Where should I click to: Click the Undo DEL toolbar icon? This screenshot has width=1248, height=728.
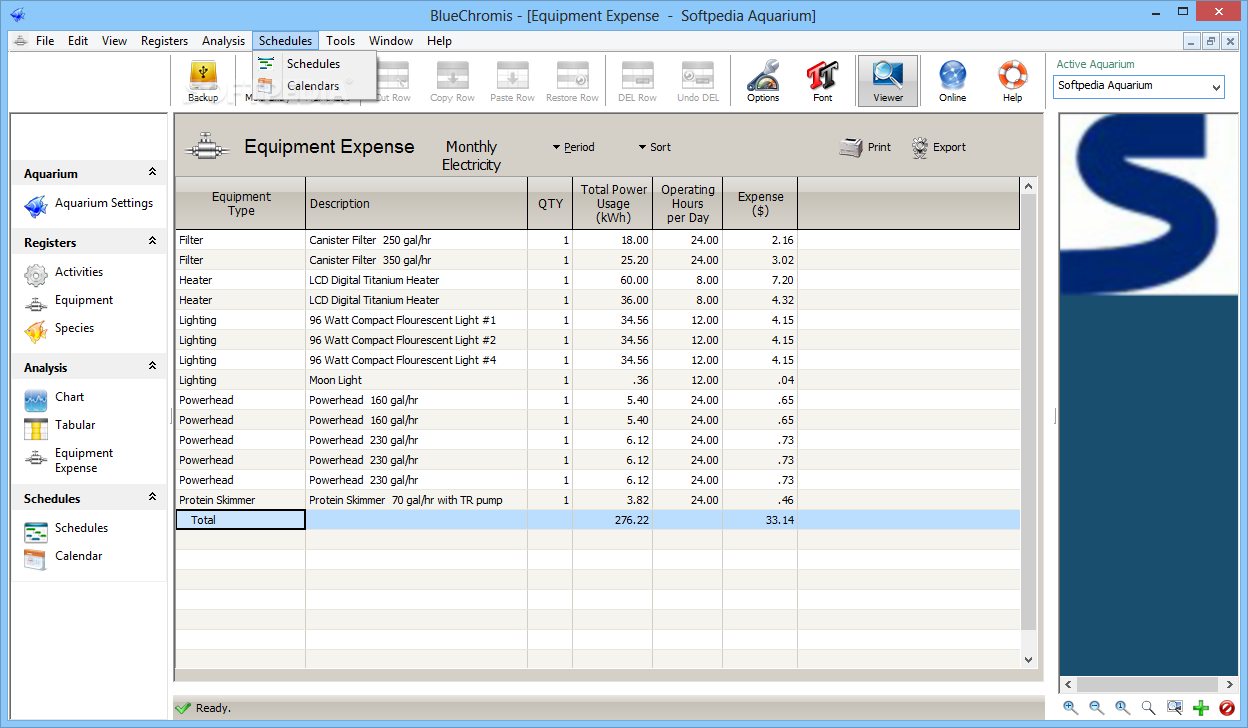(x=697, y=81)
